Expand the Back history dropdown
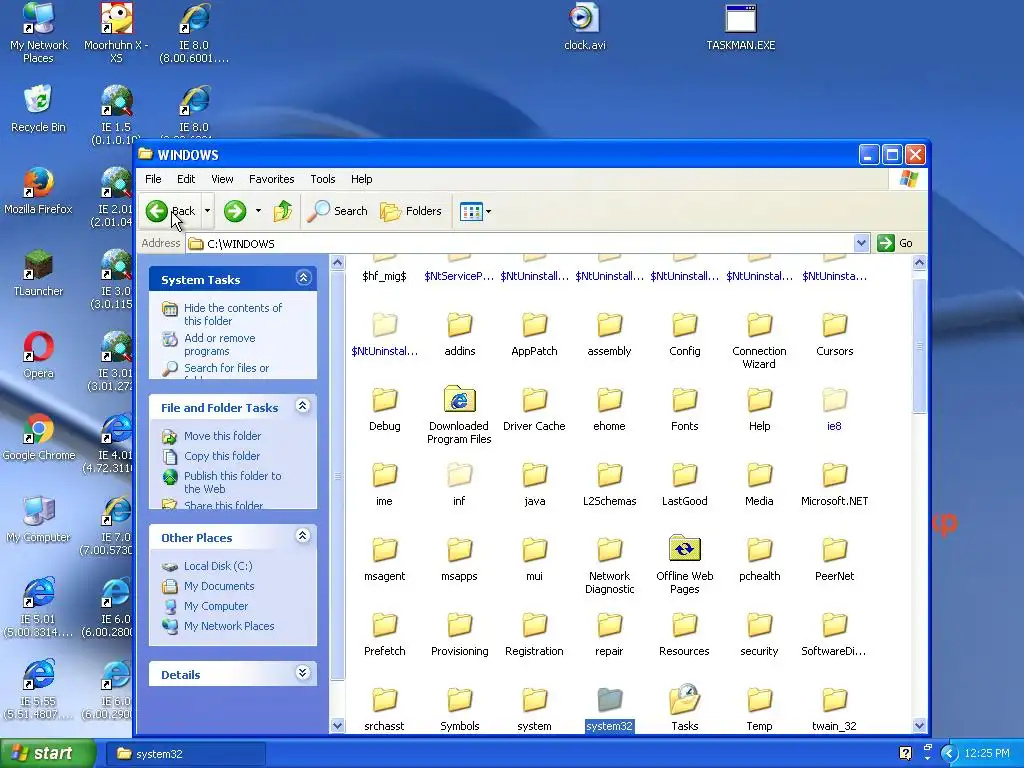 (207, 211)
